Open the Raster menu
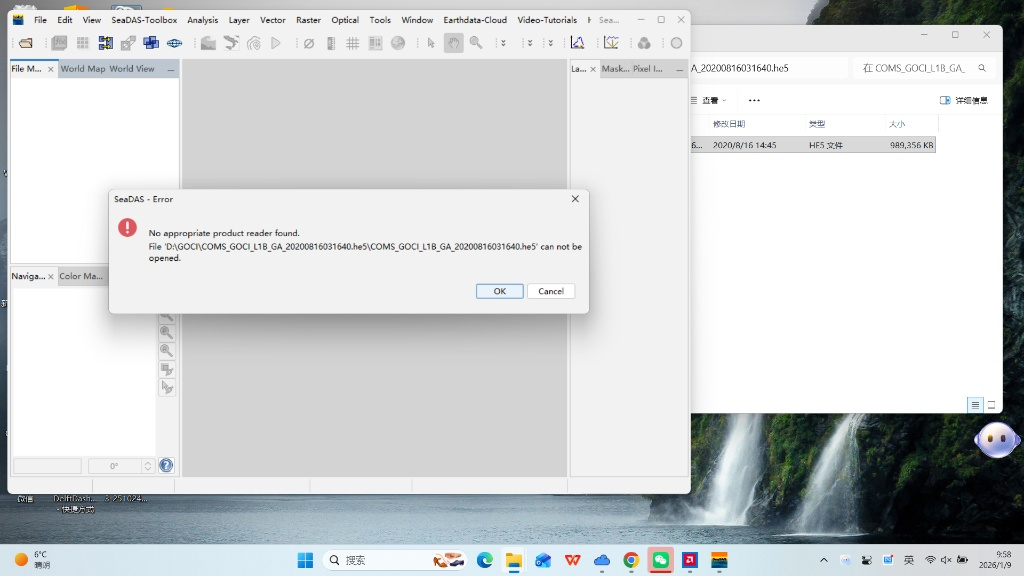 coord(308,20)
